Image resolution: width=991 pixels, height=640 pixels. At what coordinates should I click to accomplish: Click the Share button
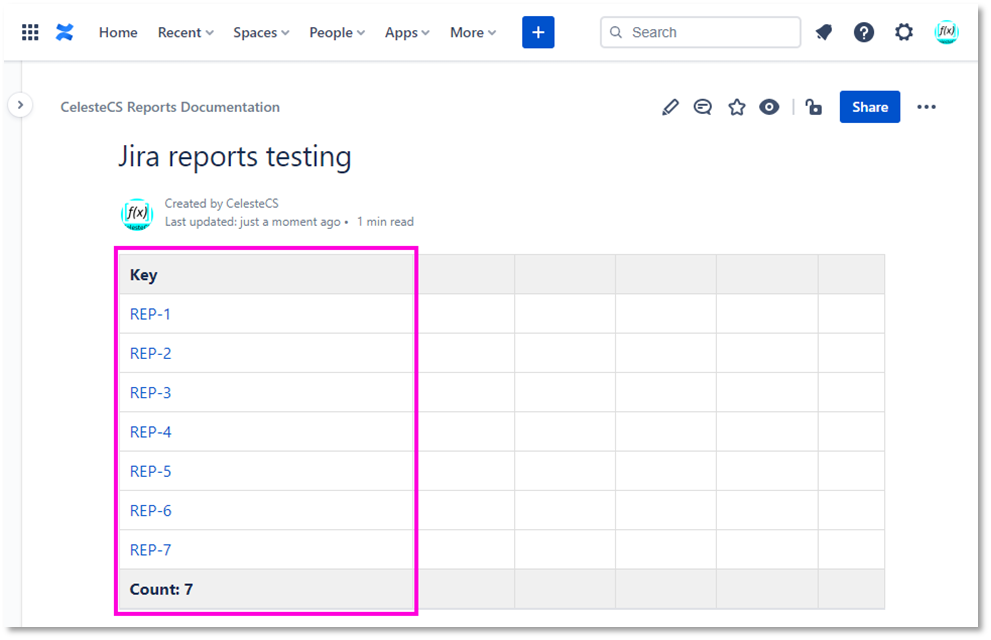click(870, 107)
